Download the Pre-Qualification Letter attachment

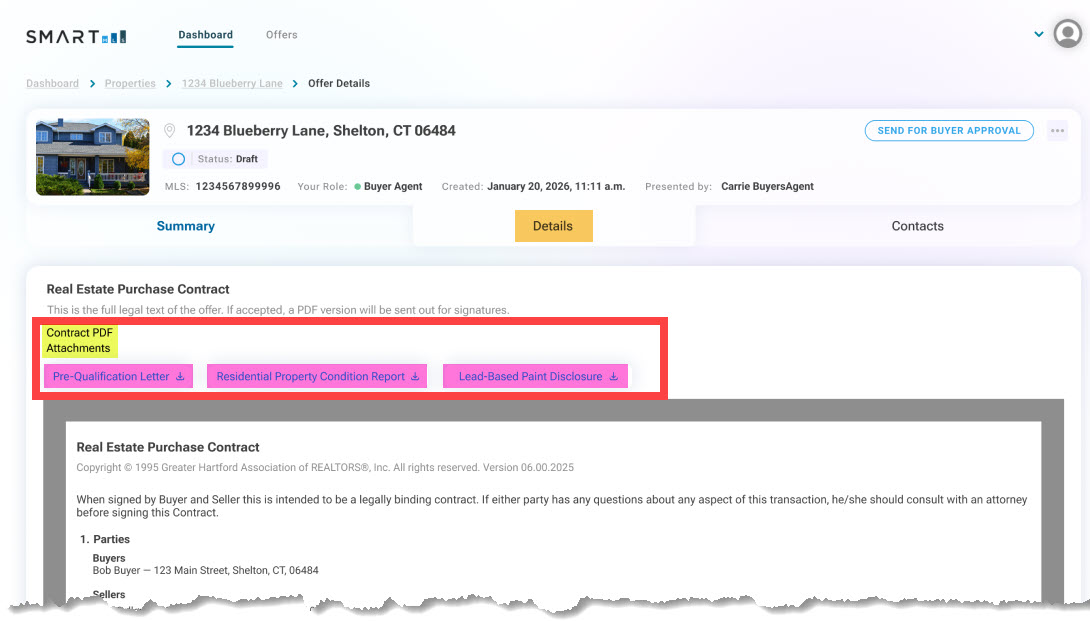(x=118, y=376)
